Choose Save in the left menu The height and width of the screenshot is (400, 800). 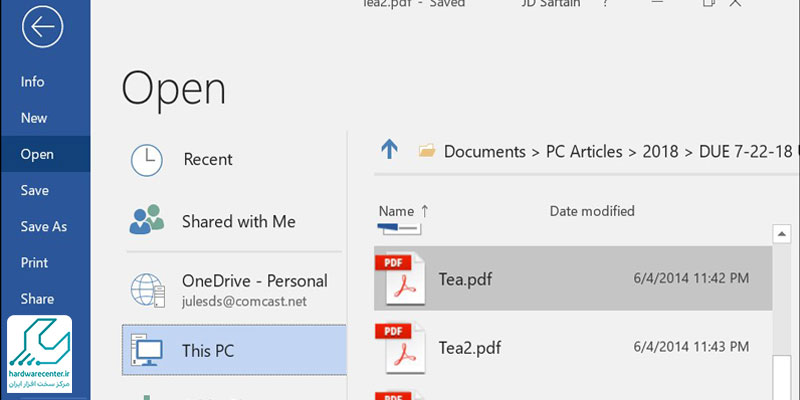pyautogui.click(x=35, y=190)
